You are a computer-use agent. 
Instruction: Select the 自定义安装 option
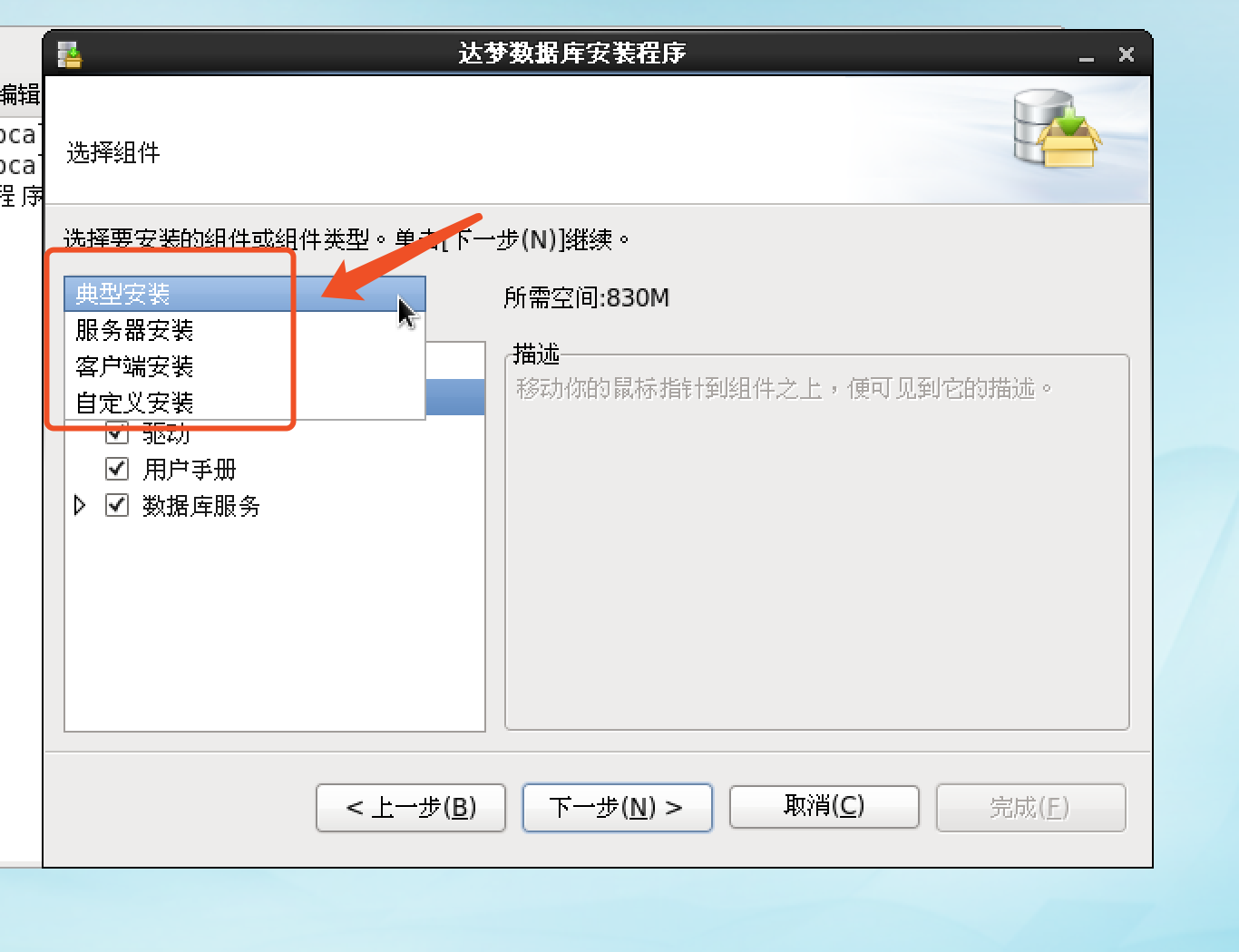coord(245,402)
